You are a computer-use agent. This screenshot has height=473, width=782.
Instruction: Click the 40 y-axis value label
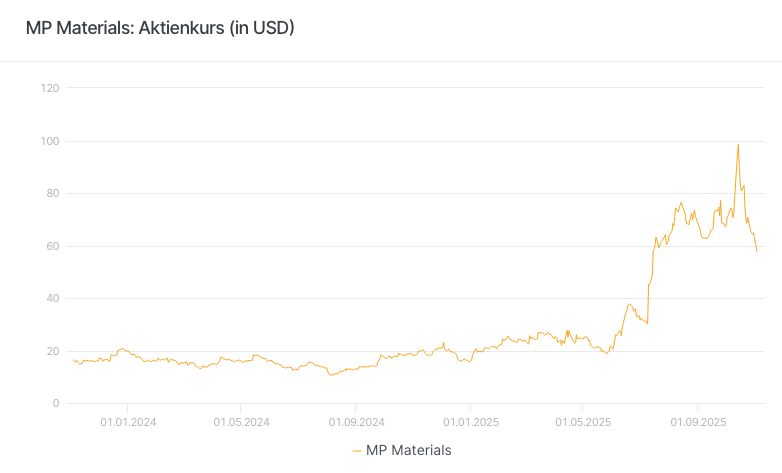coord(53,298)
